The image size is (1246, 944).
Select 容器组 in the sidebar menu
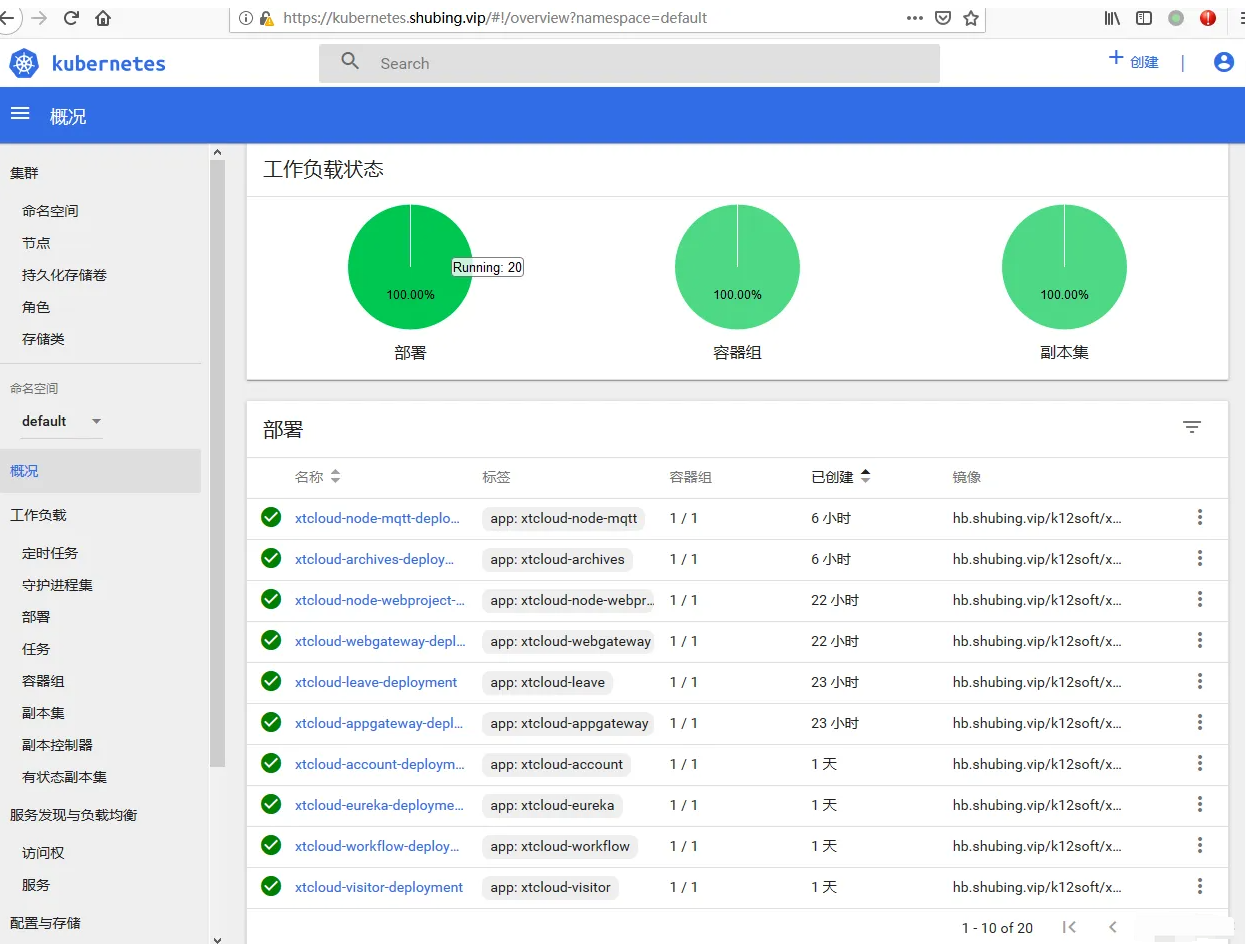[43, 681]
